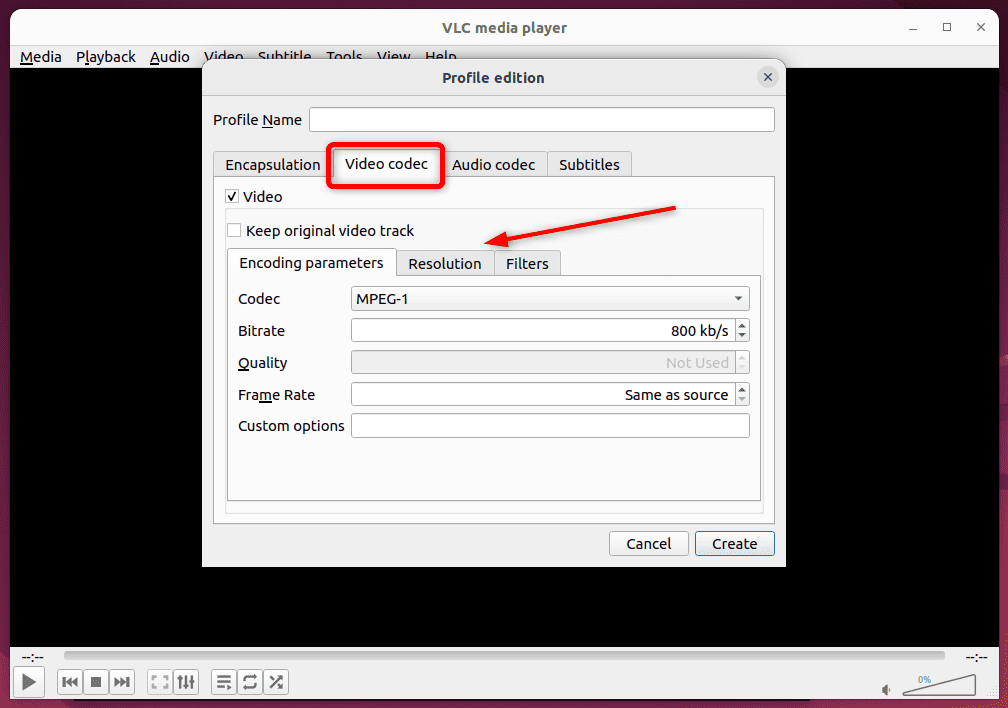The image size is (1008, 708).
Task: Close the VLC media player window
Action: pyautogui.click(x=980, y=27)
